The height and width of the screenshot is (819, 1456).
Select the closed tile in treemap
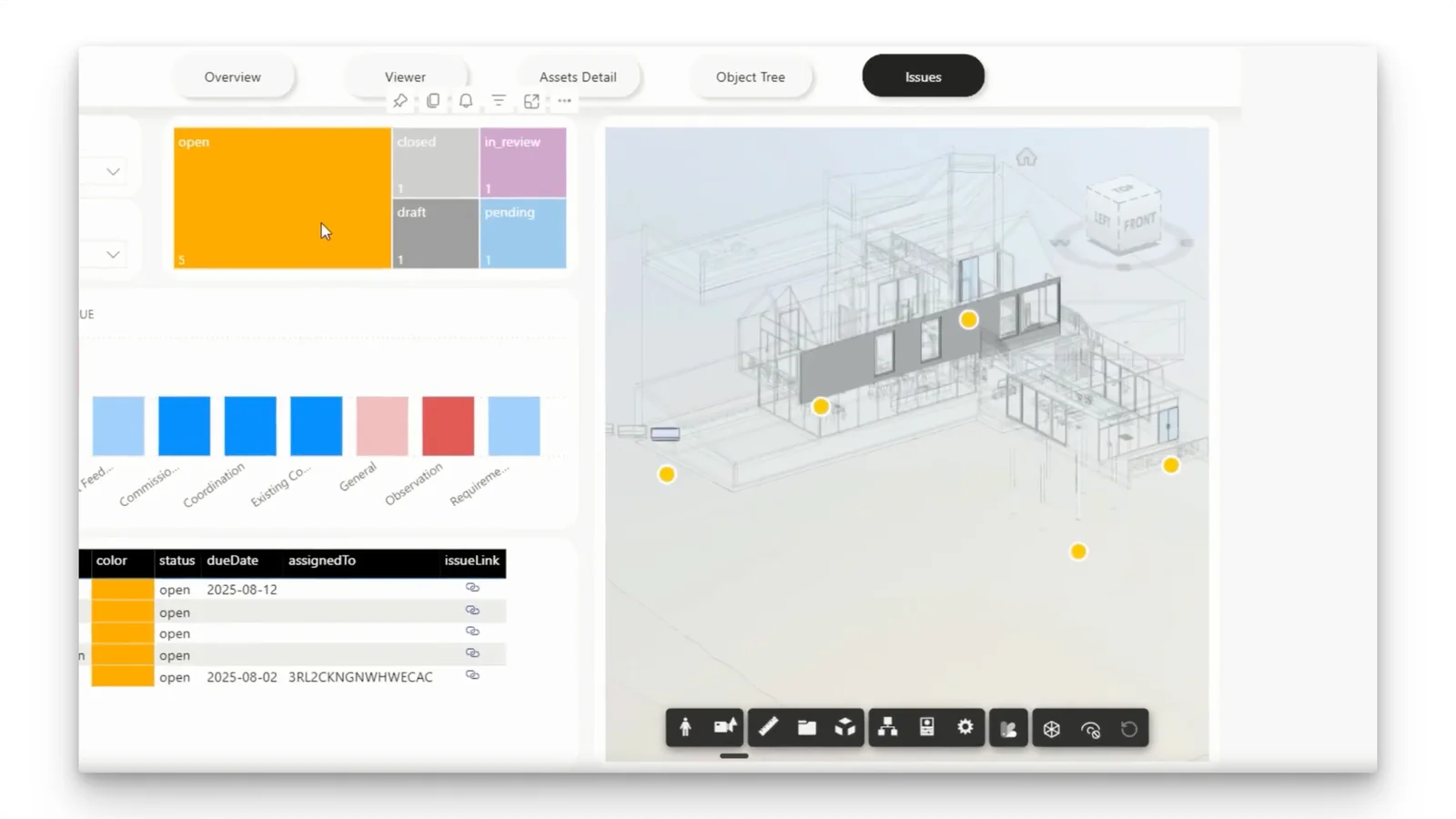point(435,162)
